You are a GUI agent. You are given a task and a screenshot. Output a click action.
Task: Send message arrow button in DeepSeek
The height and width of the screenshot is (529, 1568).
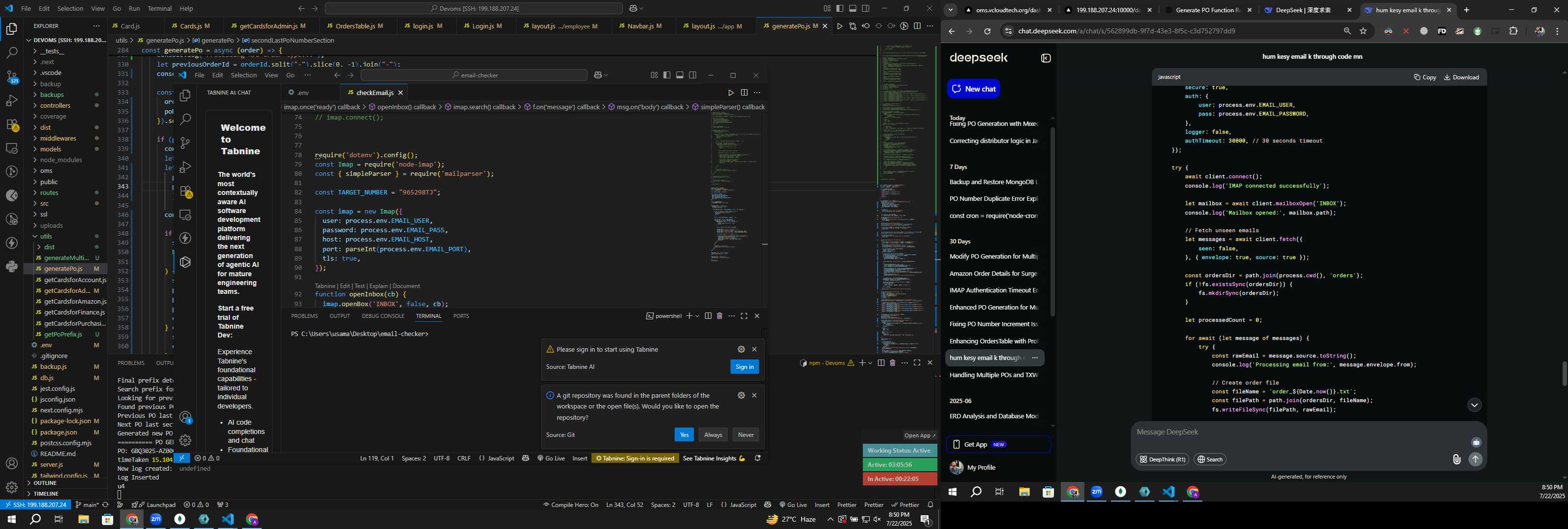[1475, 459]
